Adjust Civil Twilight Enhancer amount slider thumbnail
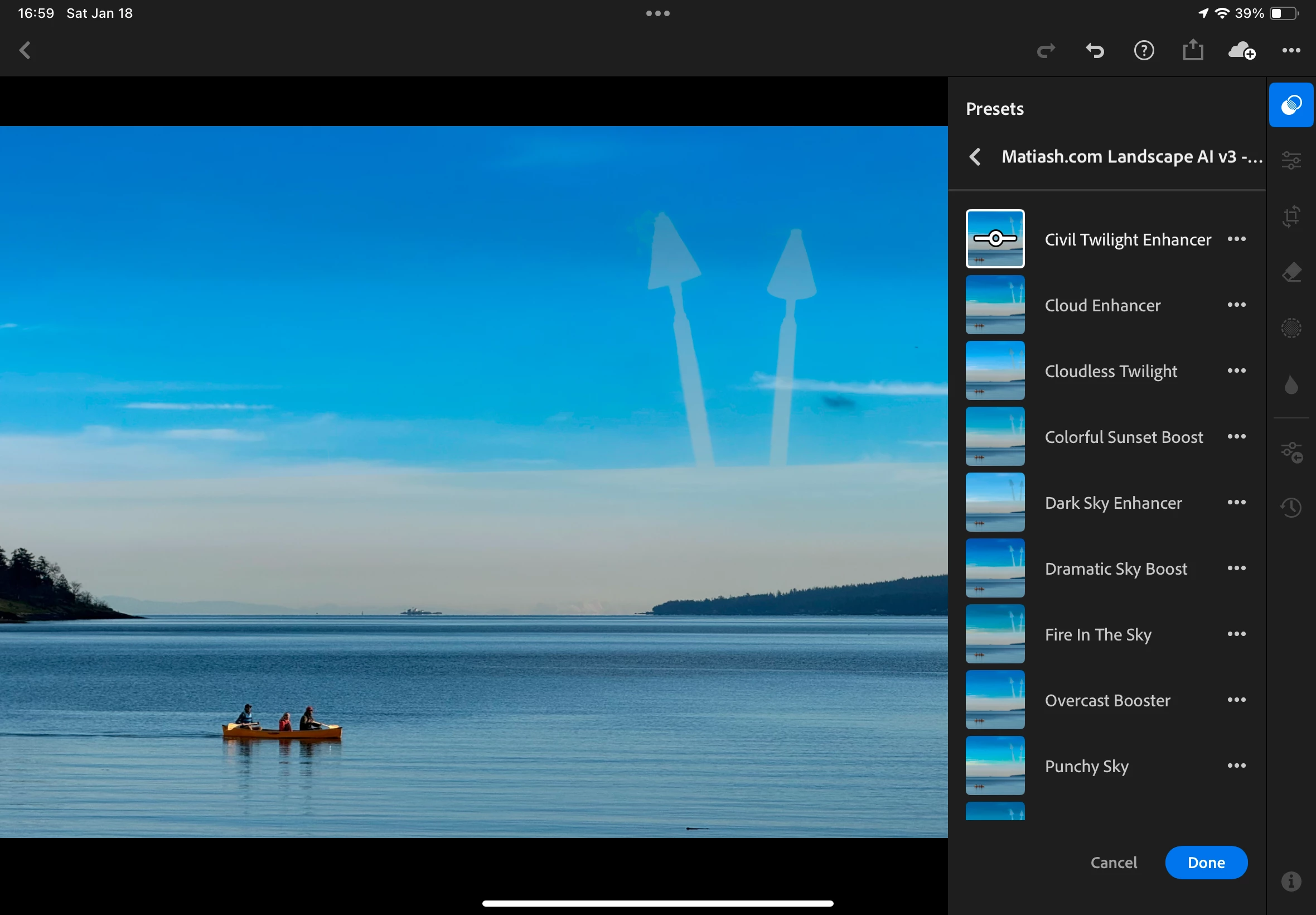This screenshot has width=1316, height=915. pyautogui.click(x=995, y=238)
